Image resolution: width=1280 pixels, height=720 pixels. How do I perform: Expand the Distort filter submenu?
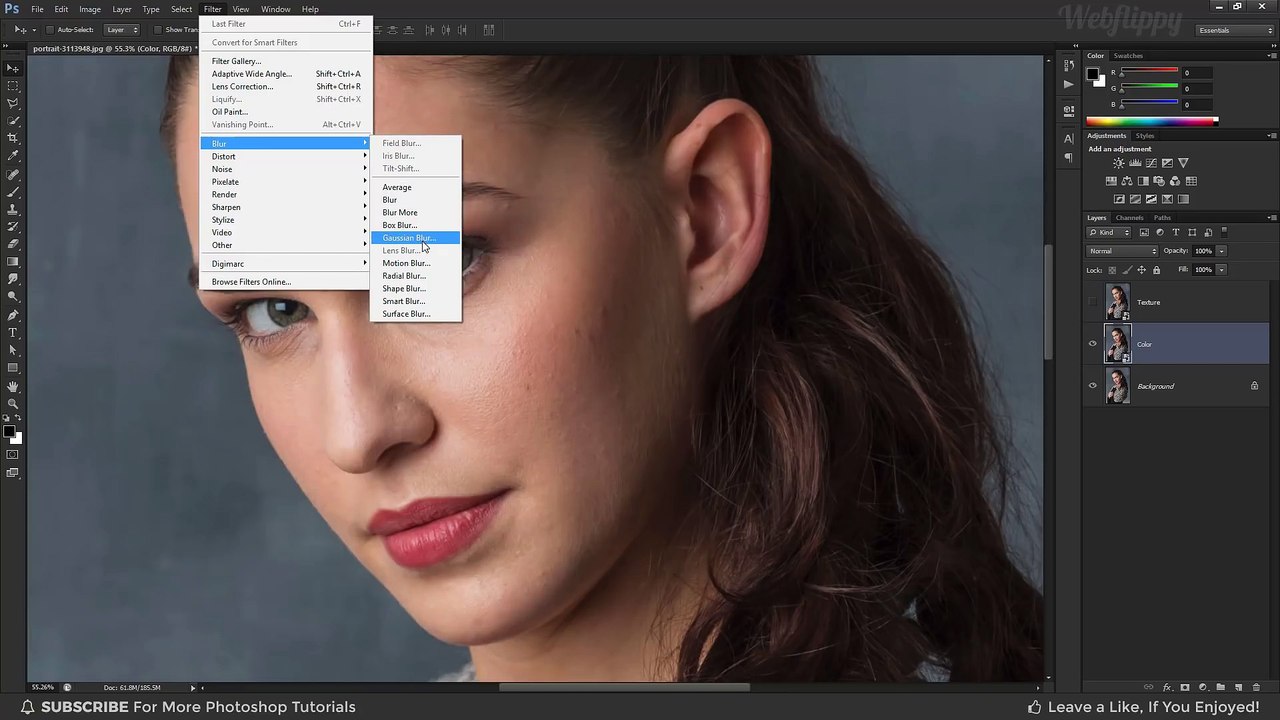tap(285, 156)
